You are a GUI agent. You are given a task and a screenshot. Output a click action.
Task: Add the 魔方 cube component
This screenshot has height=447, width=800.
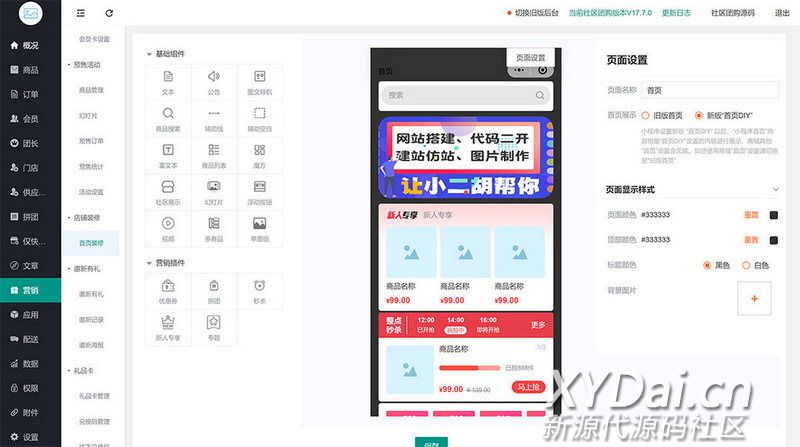(259, 157)
